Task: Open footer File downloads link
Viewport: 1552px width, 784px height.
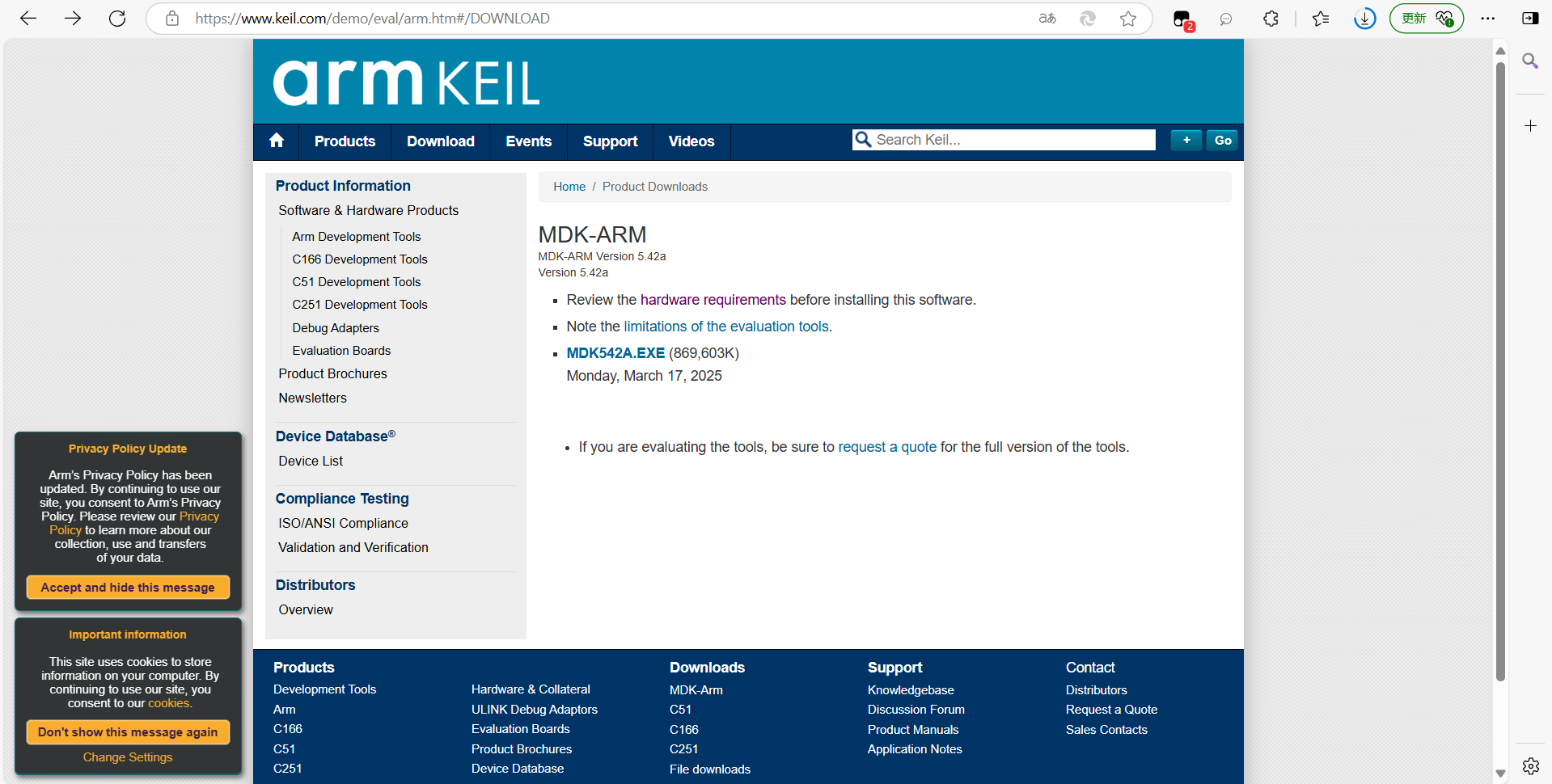Action: coord(710,769)
